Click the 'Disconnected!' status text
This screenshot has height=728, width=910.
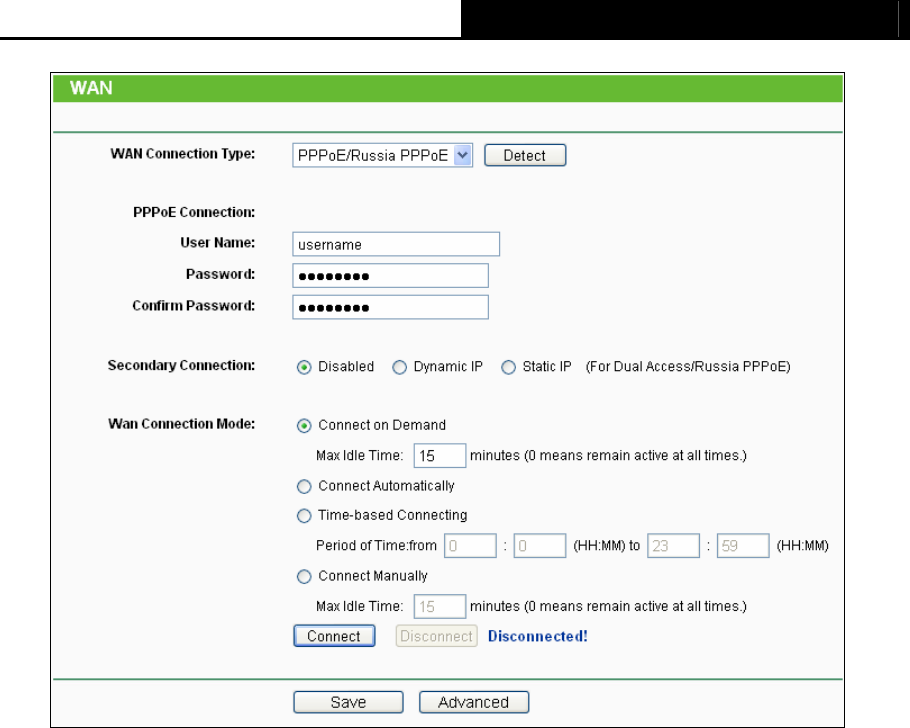click(x=537, y=636)
